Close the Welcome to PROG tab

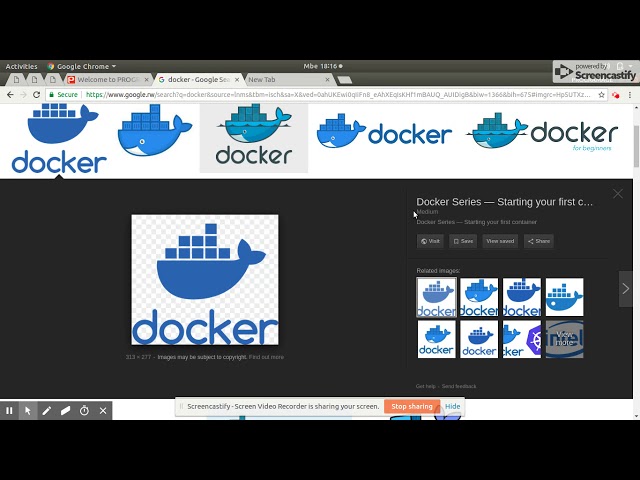click(x=147, y=80)
